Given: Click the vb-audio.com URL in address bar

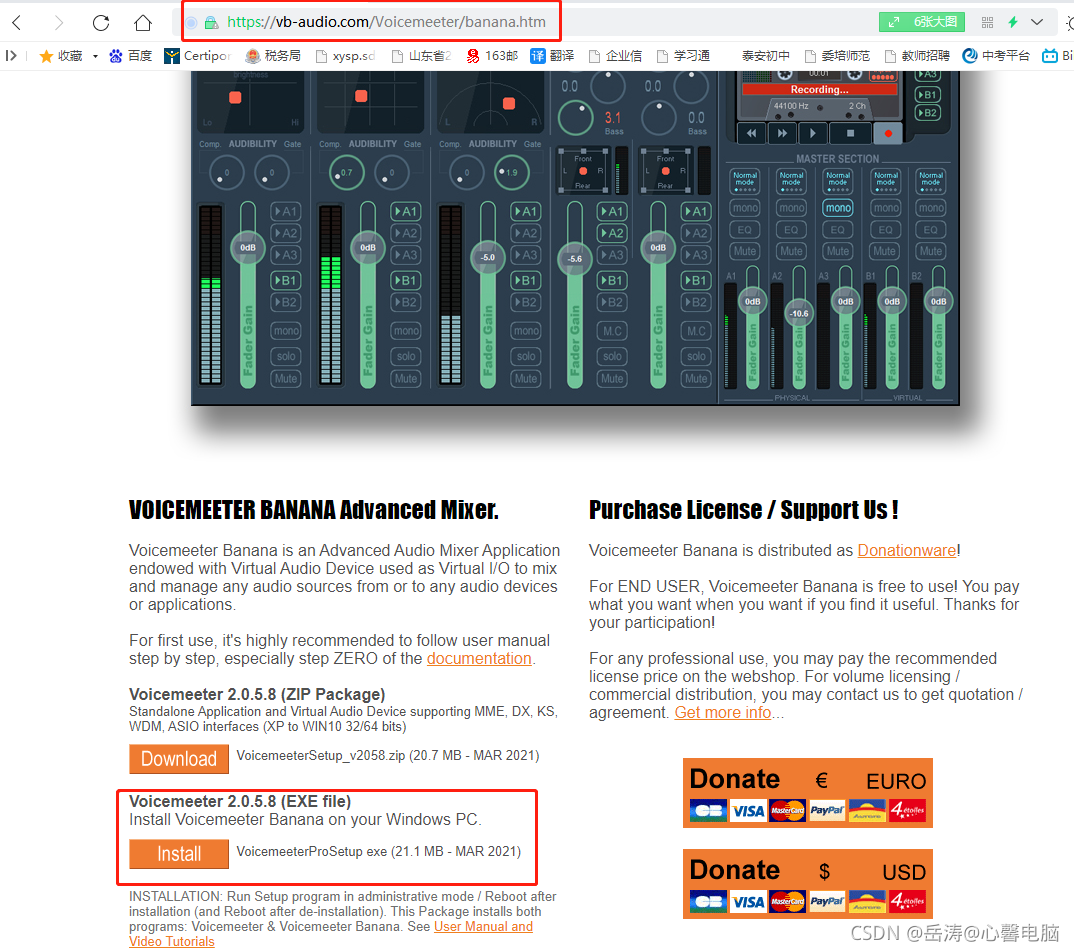Looking at the screenshot, I should tap(387, 22).
